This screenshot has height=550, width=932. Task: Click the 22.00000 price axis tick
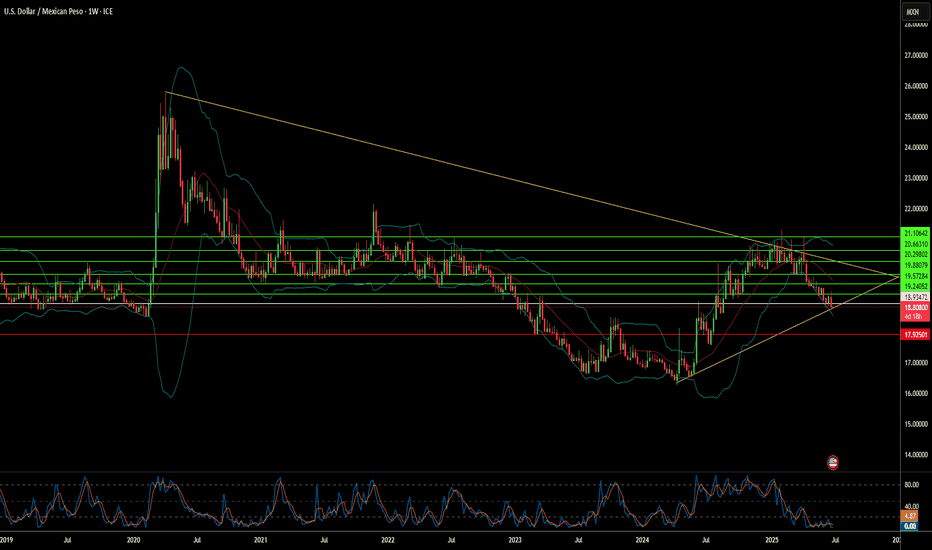coord(916,209)
